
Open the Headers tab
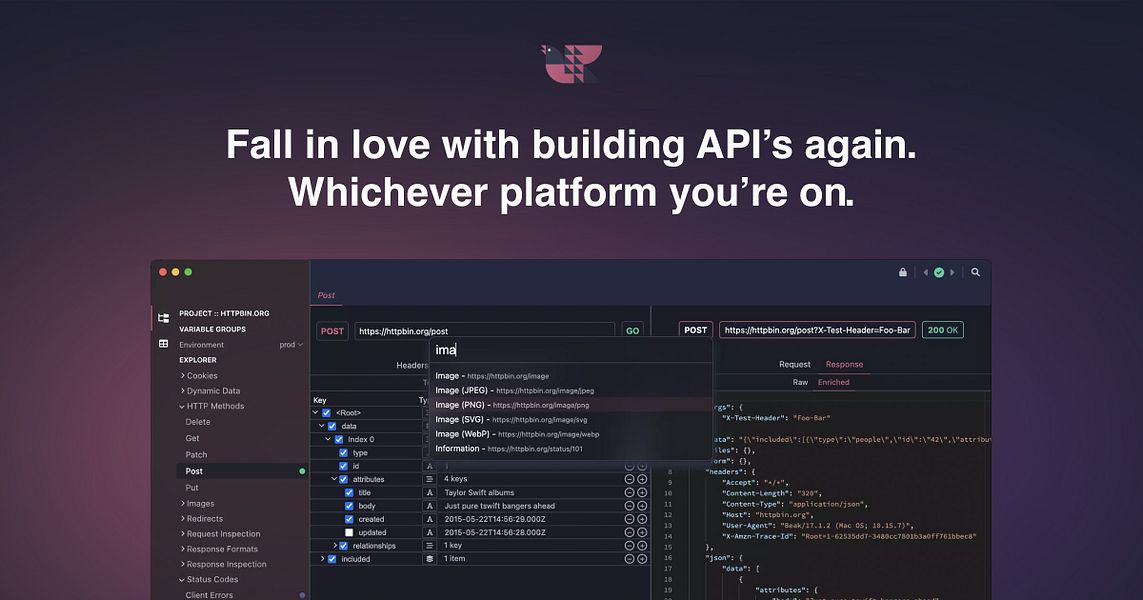click(x=412, y=365)
